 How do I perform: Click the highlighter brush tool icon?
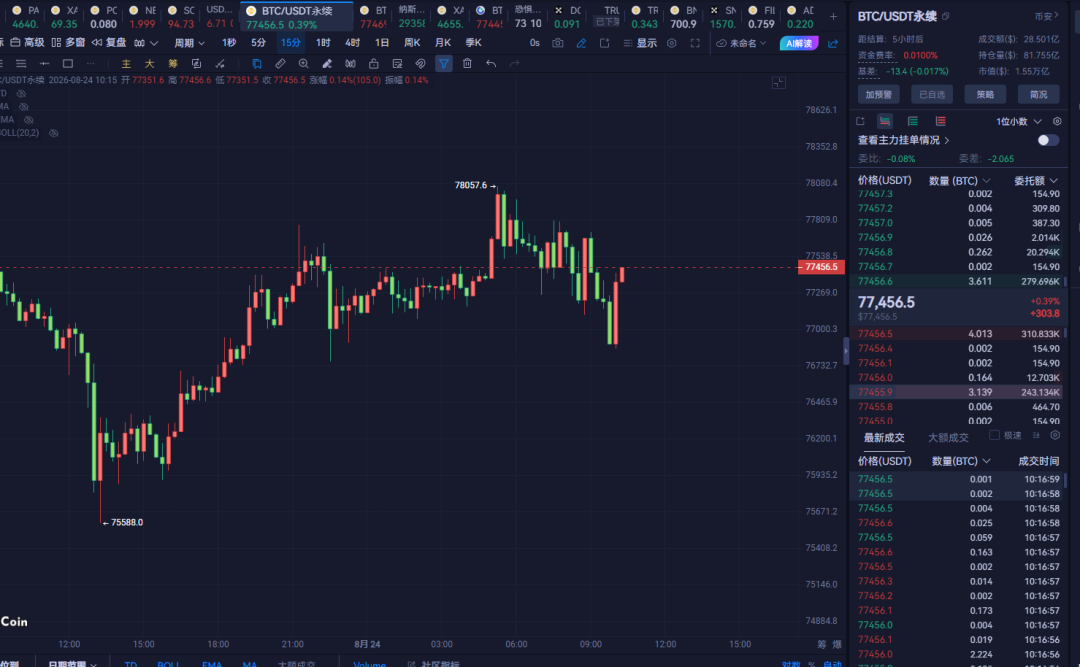click(326, 63)
